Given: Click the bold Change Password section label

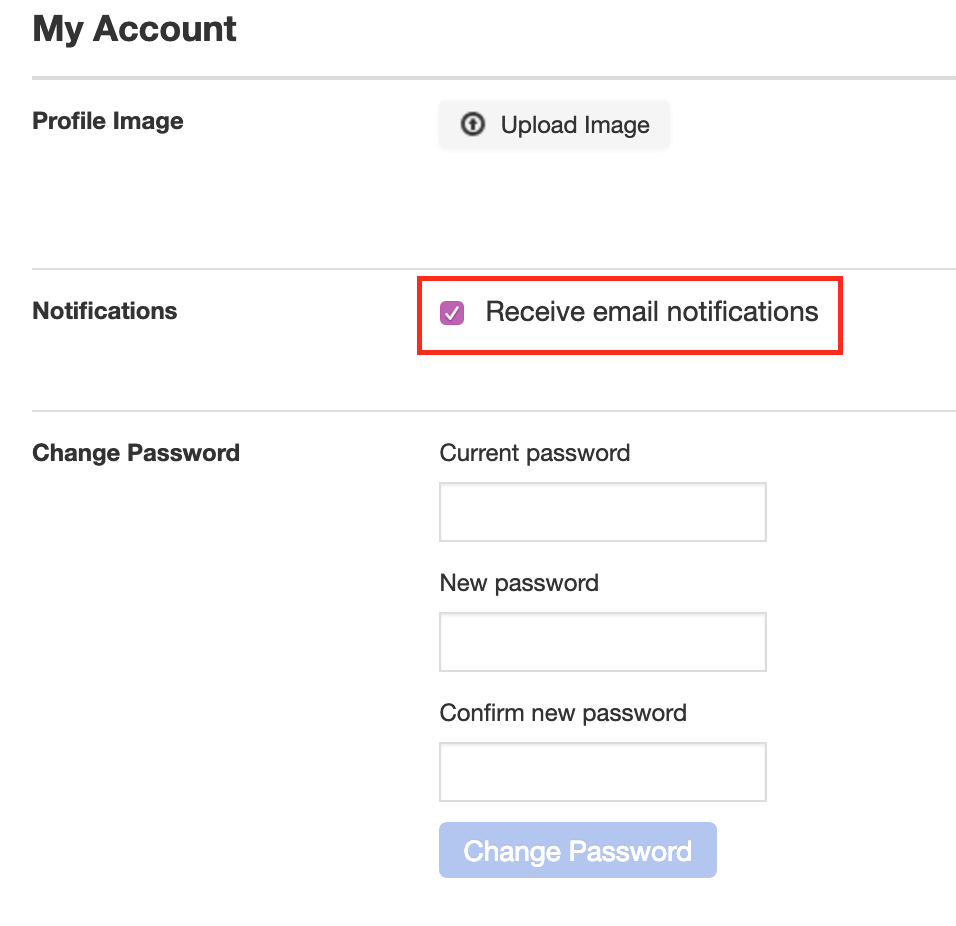Looking at the screenshot, I should point(136,453).
